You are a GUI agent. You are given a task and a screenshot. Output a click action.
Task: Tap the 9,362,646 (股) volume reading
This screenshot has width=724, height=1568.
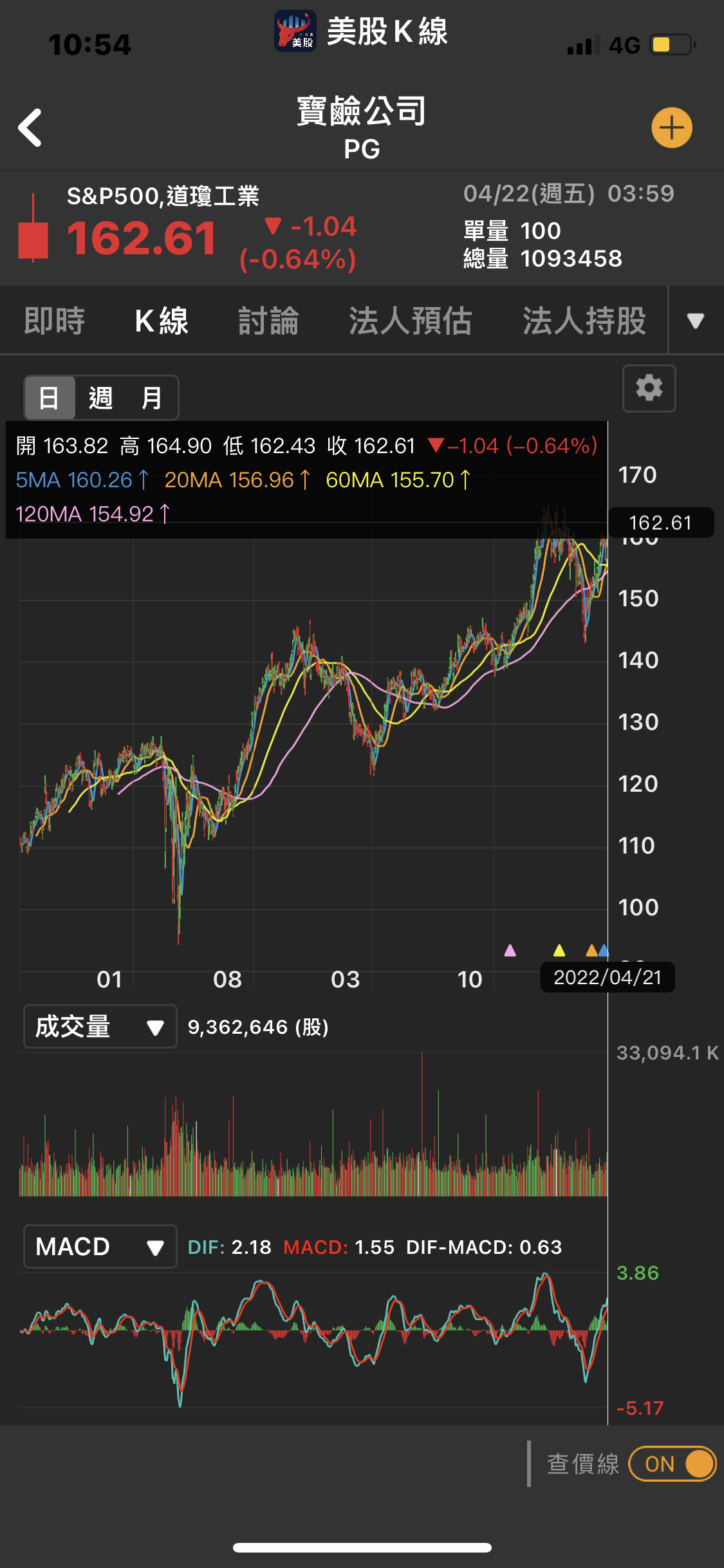[258, 1027]
